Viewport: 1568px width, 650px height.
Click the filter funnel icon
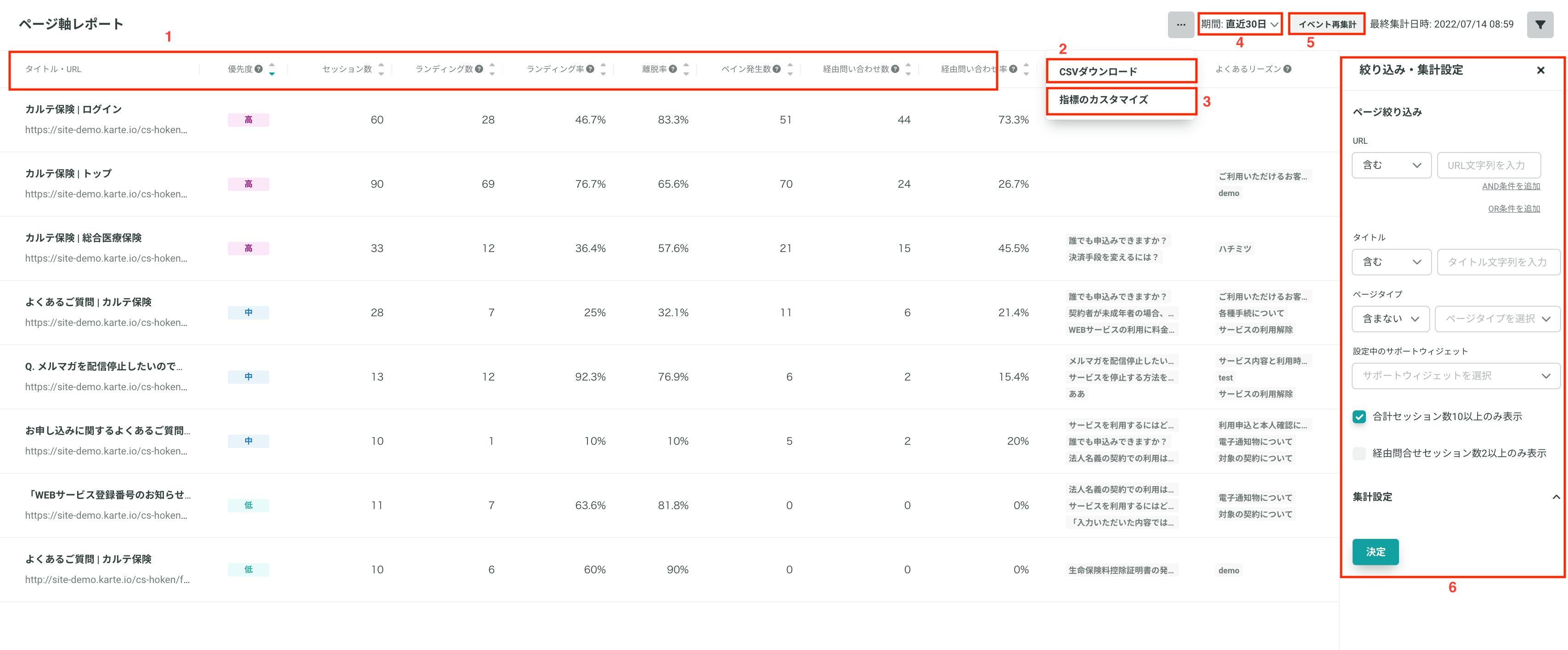click(x=1540, y=25)
